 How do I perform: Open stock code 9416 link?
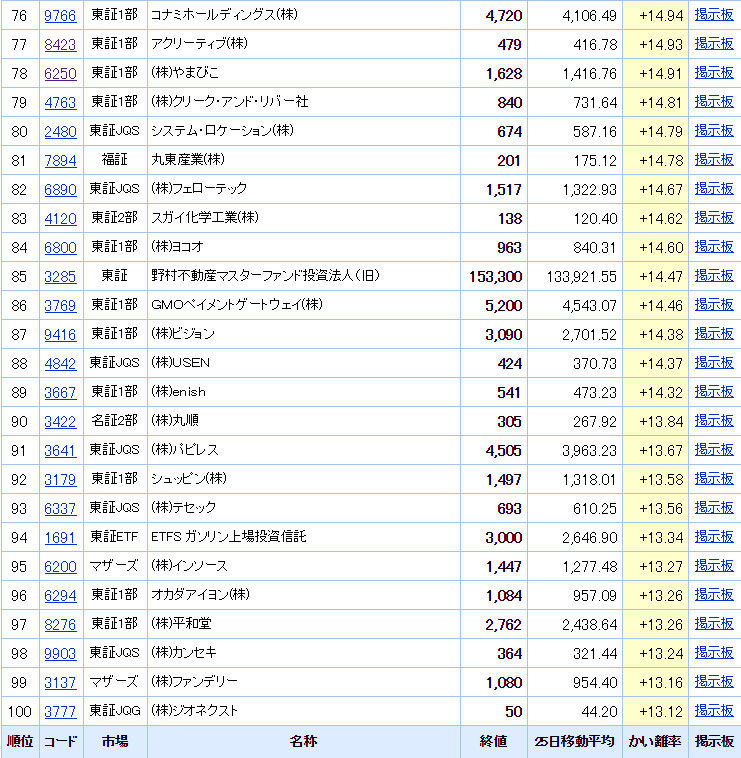pos(60,335)
